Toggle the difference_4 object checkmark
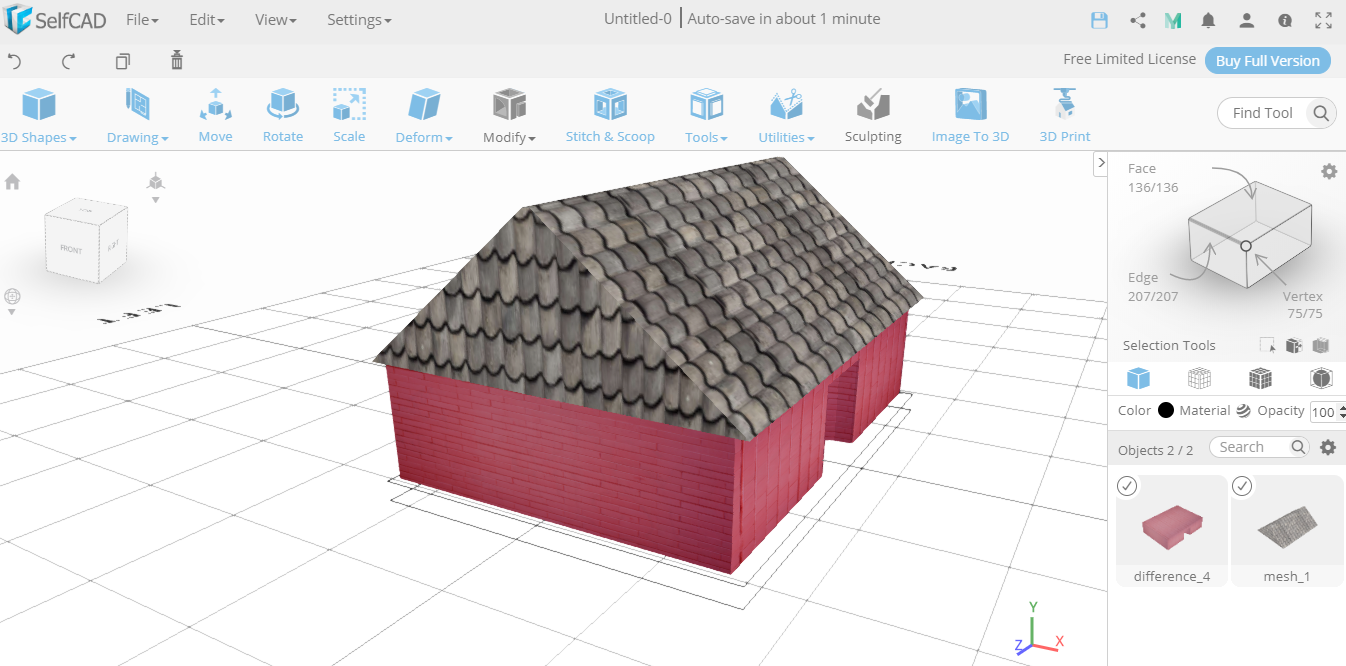 (1127, 486)
